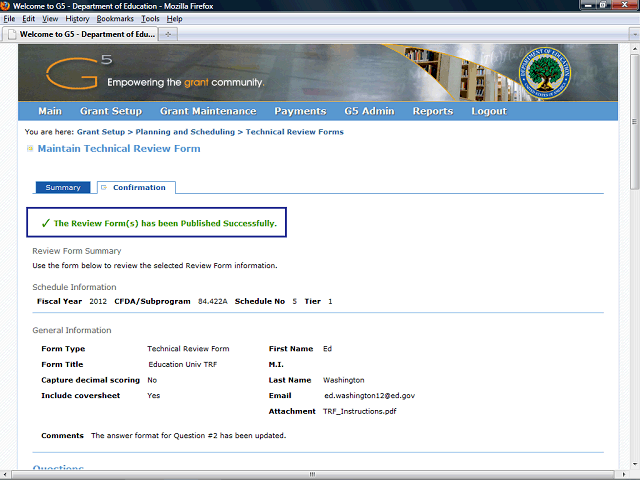
Task: Click the Firefox logo icon in title bar
Action: [x=5, y=6]
